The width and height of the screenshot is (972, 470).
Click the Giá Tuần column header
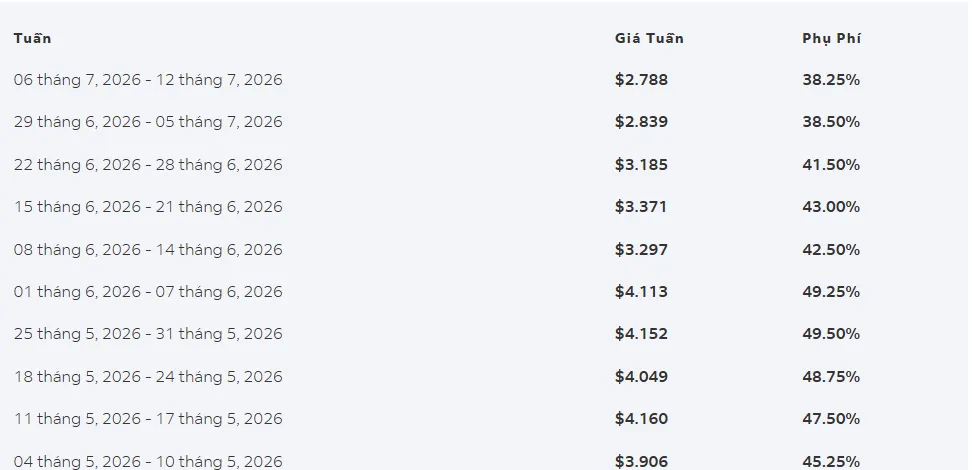coord(649,38)
